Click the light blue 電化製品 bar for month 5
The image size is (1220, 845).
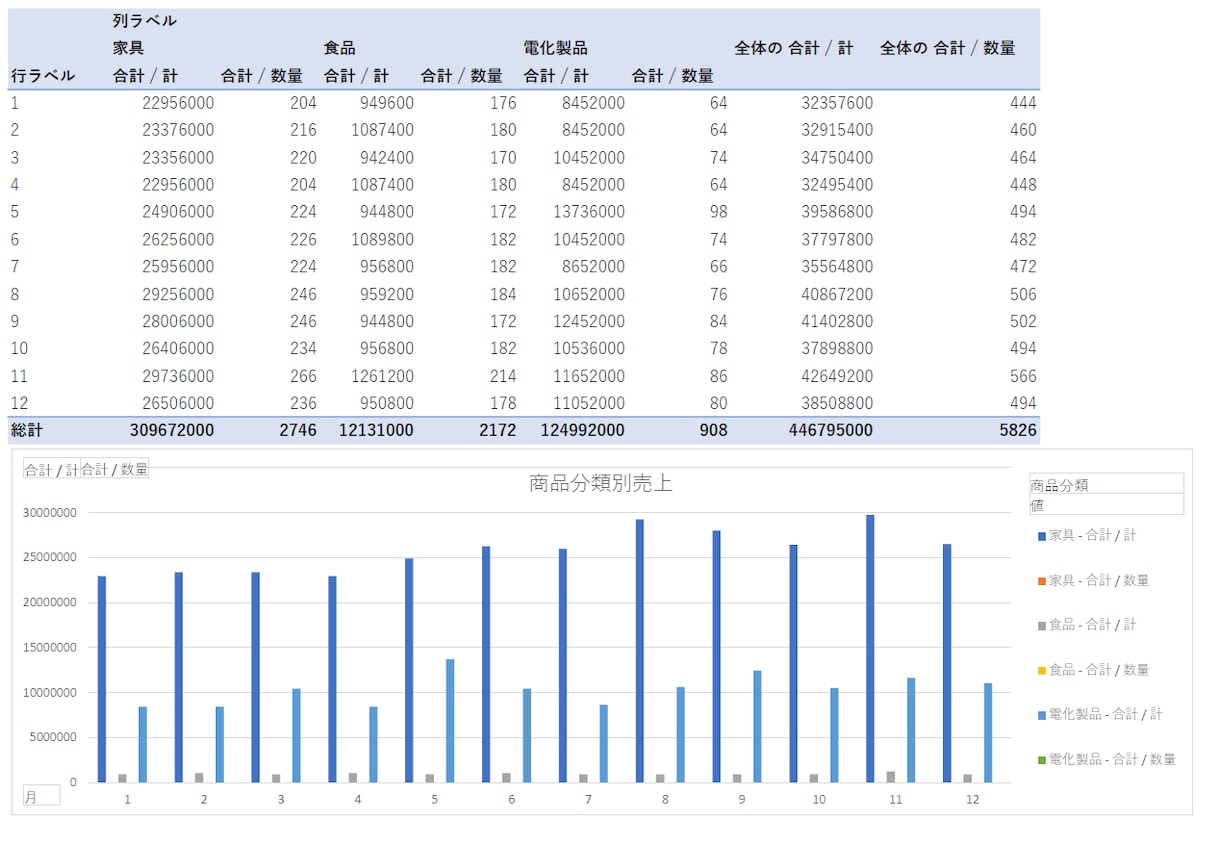(450, 720)
